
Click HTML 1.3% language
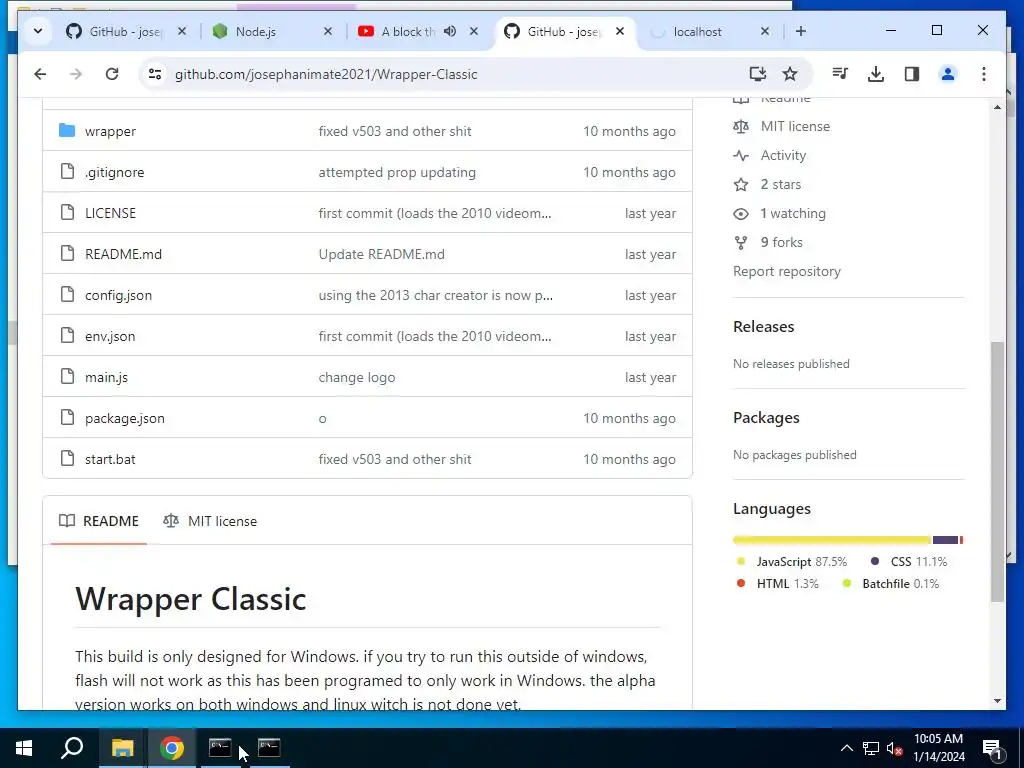[777, 584]
